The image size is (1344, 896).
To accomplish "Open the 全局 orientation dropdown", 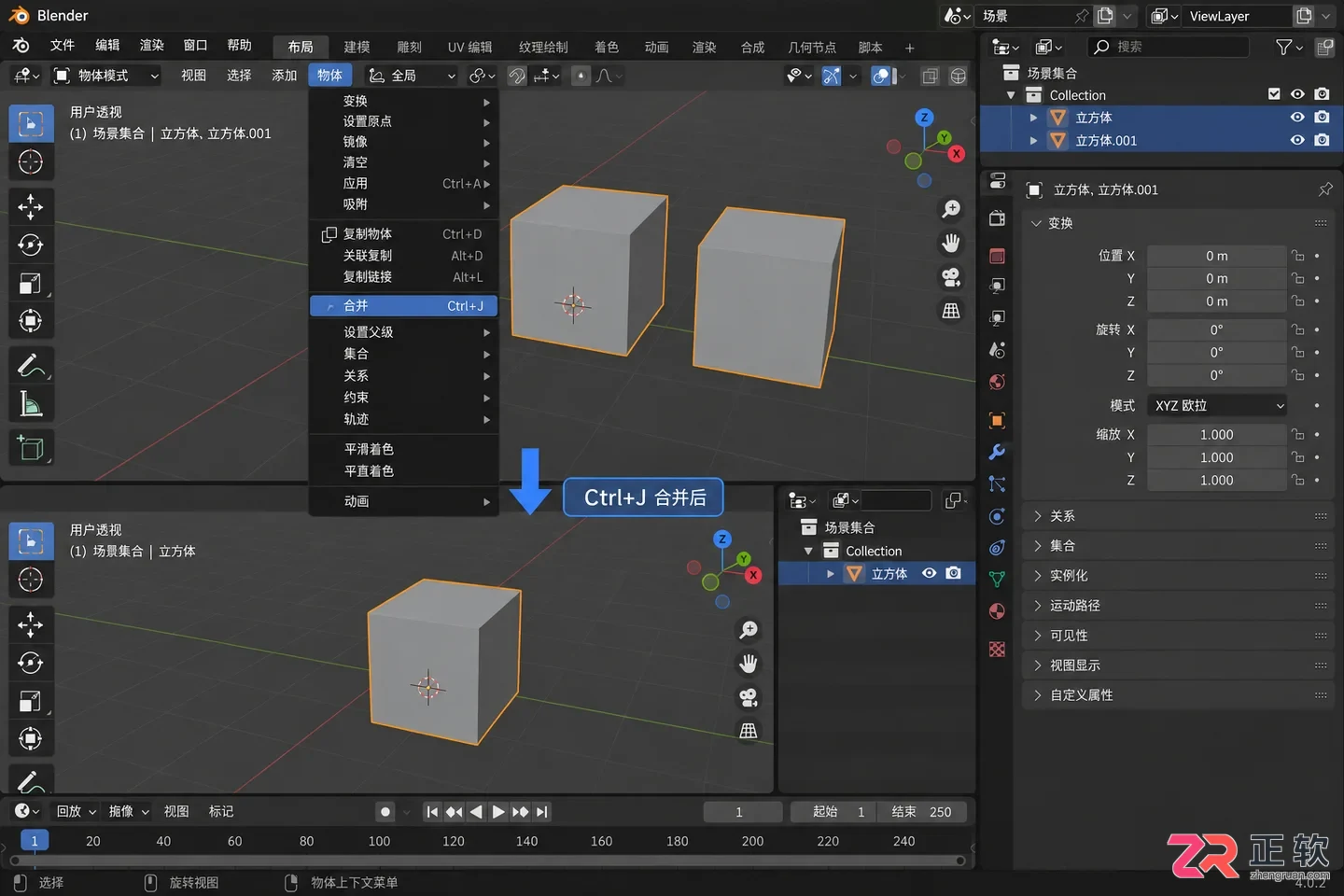I will tap(411, 76).
